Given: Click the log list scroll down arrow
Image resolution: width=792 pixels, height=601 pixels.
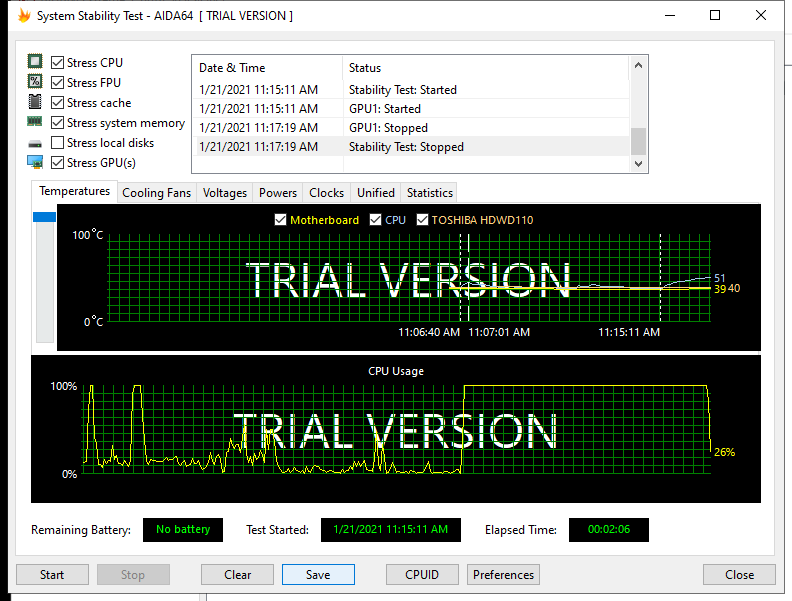Looking at the screenshot, I should [x=638, y=164].
